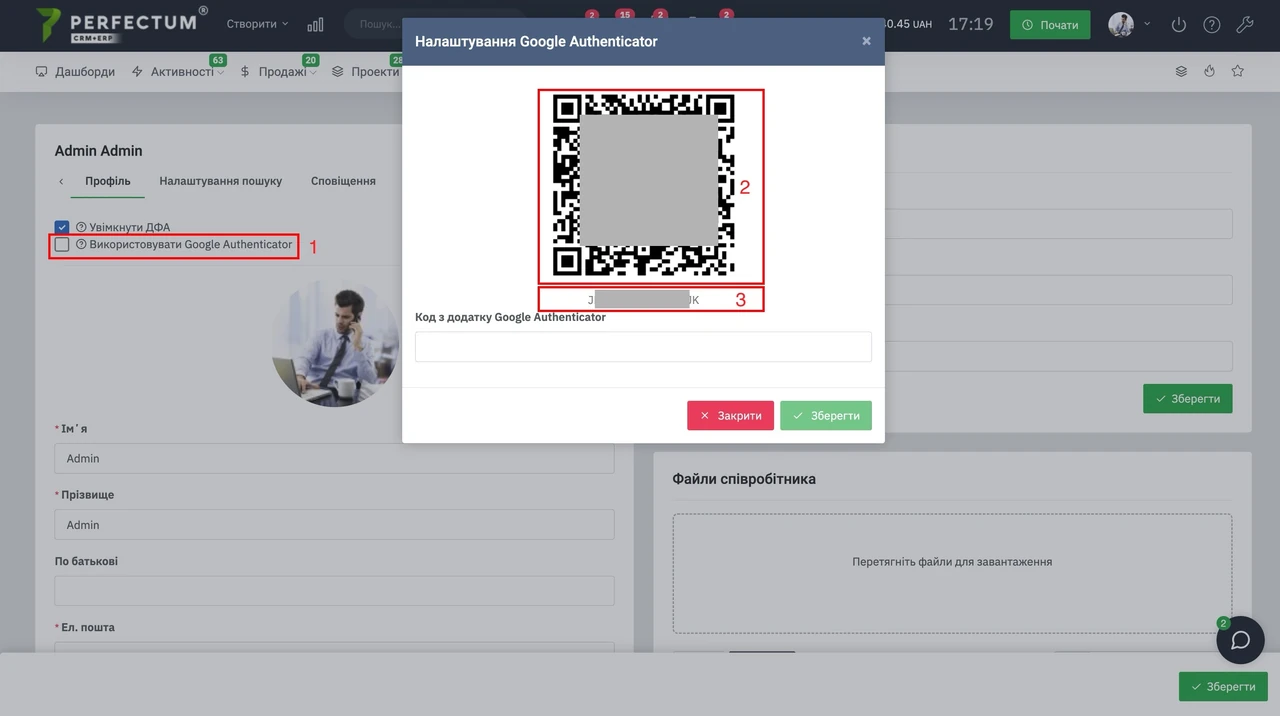
Task: Expand the Активності menu
Action: pos(179,72)
